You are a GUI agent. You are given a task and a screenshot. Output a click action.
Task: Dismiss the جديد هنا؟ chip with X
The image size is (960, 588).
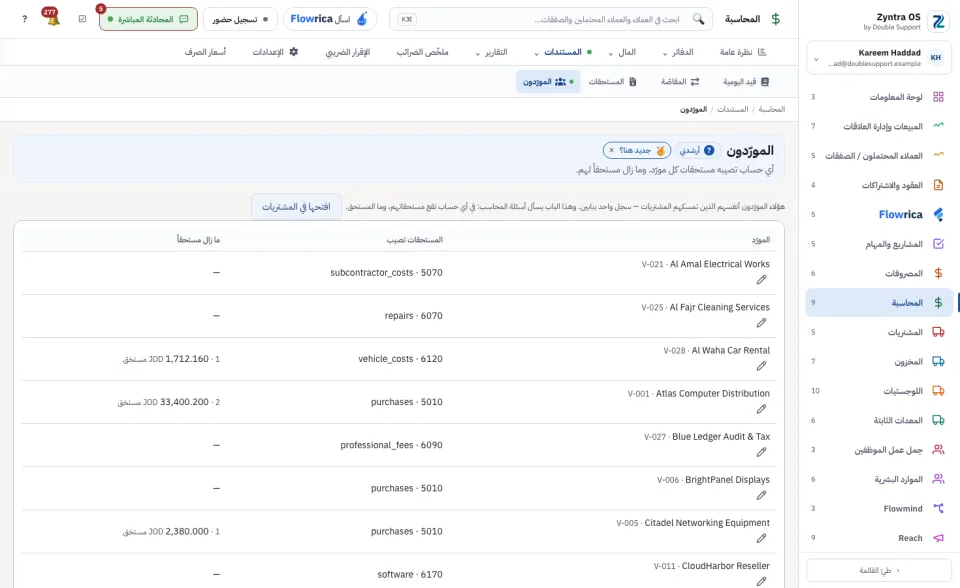coord(611,150)
